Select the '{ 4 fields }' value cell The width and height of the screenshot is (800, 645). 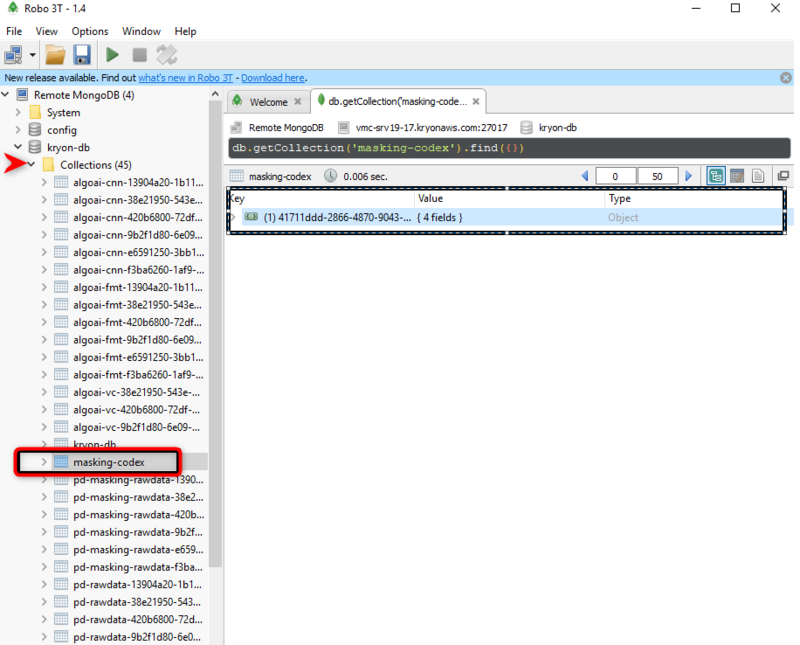[440, 217]
